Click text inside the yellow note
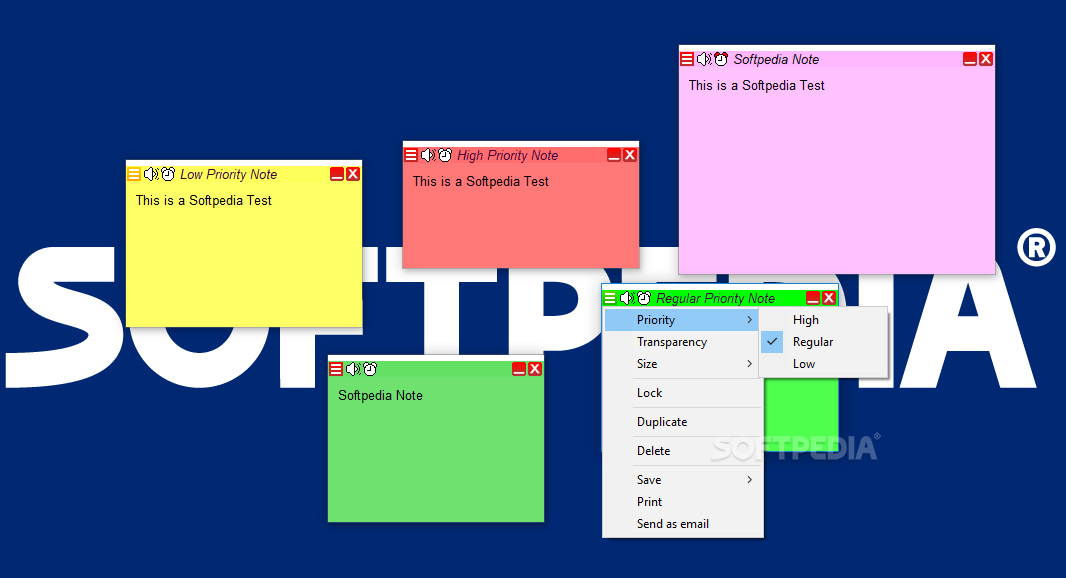Screen dimensions: 1066x578 coord(203,201)
